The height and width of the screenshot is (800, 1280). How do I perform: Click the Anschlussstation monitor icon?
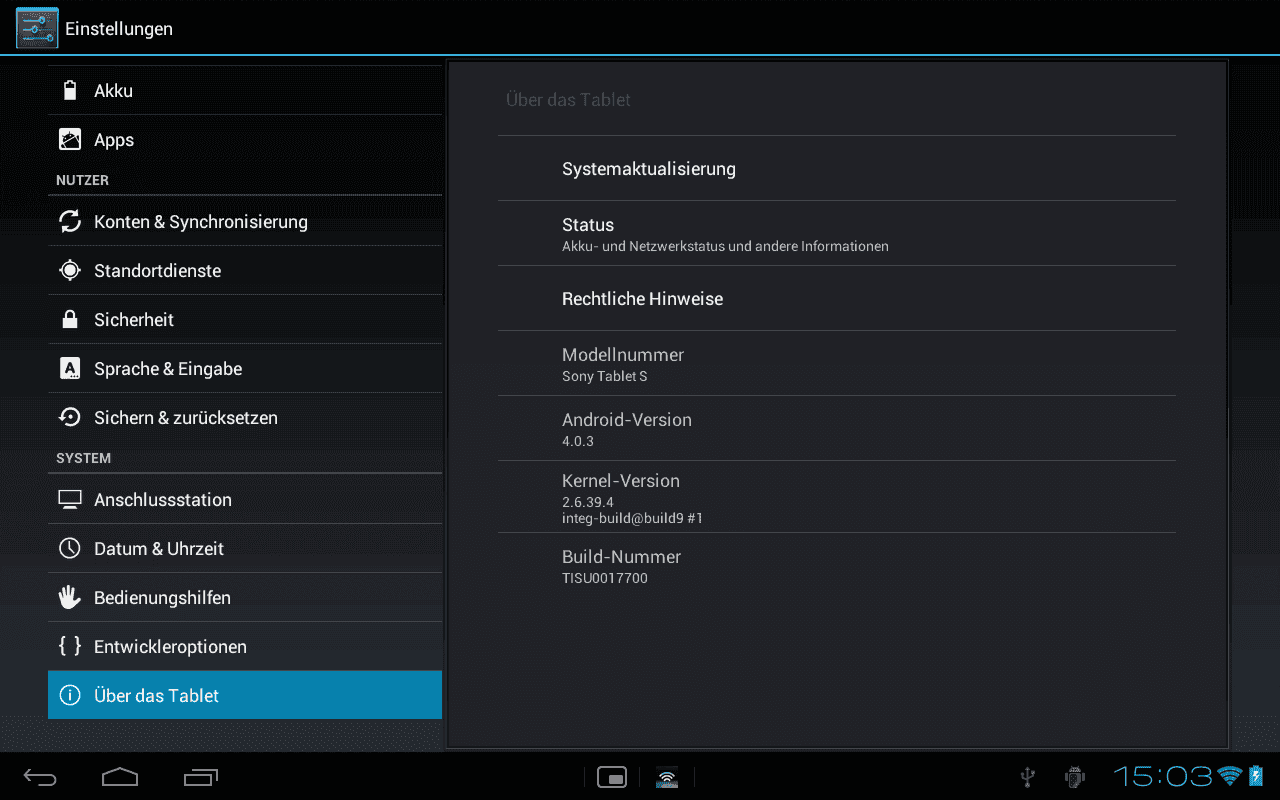pyautogui.click(x=70, y=499)
